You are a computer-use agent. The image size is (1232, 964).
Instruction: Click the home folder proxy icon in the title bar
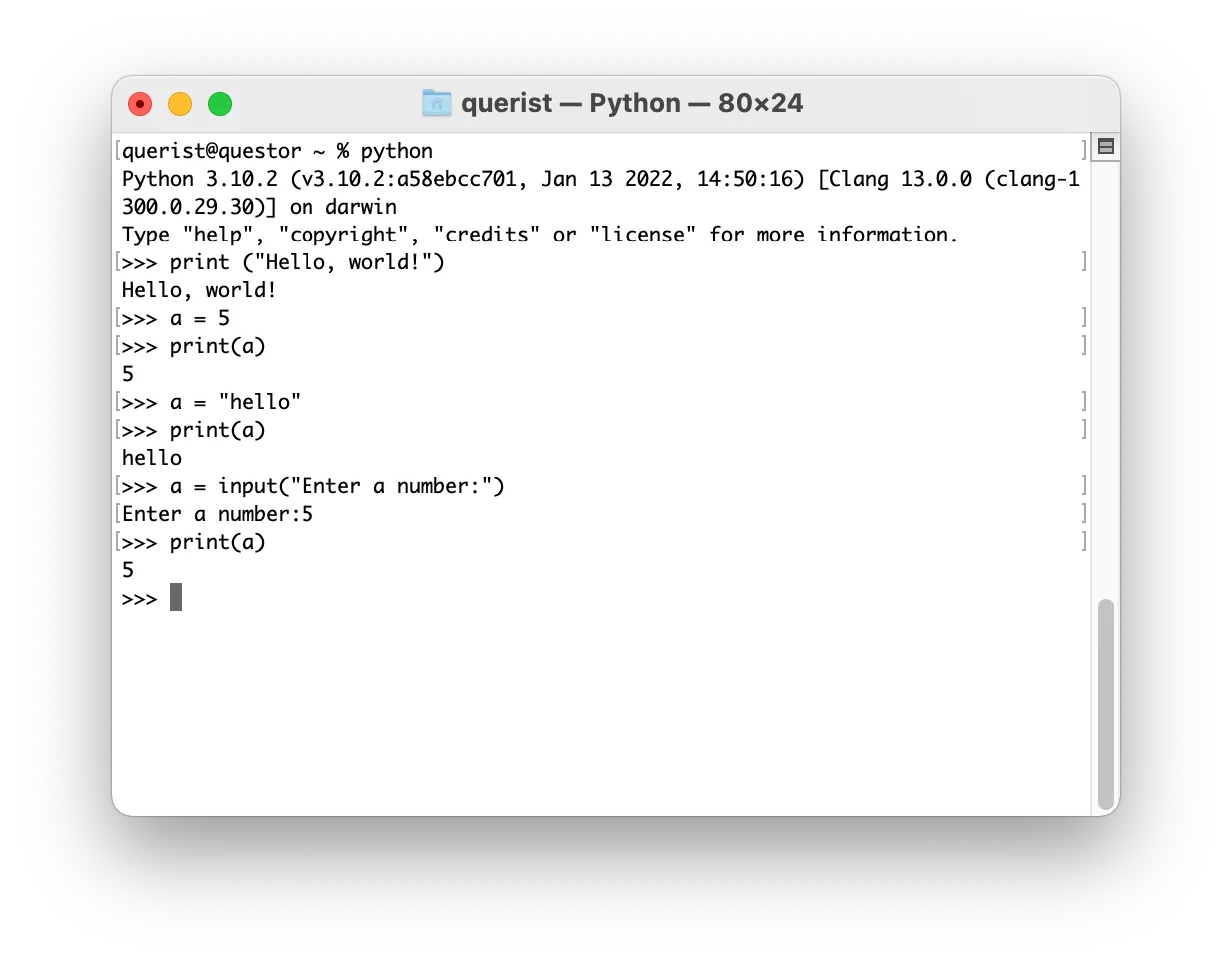435,103
